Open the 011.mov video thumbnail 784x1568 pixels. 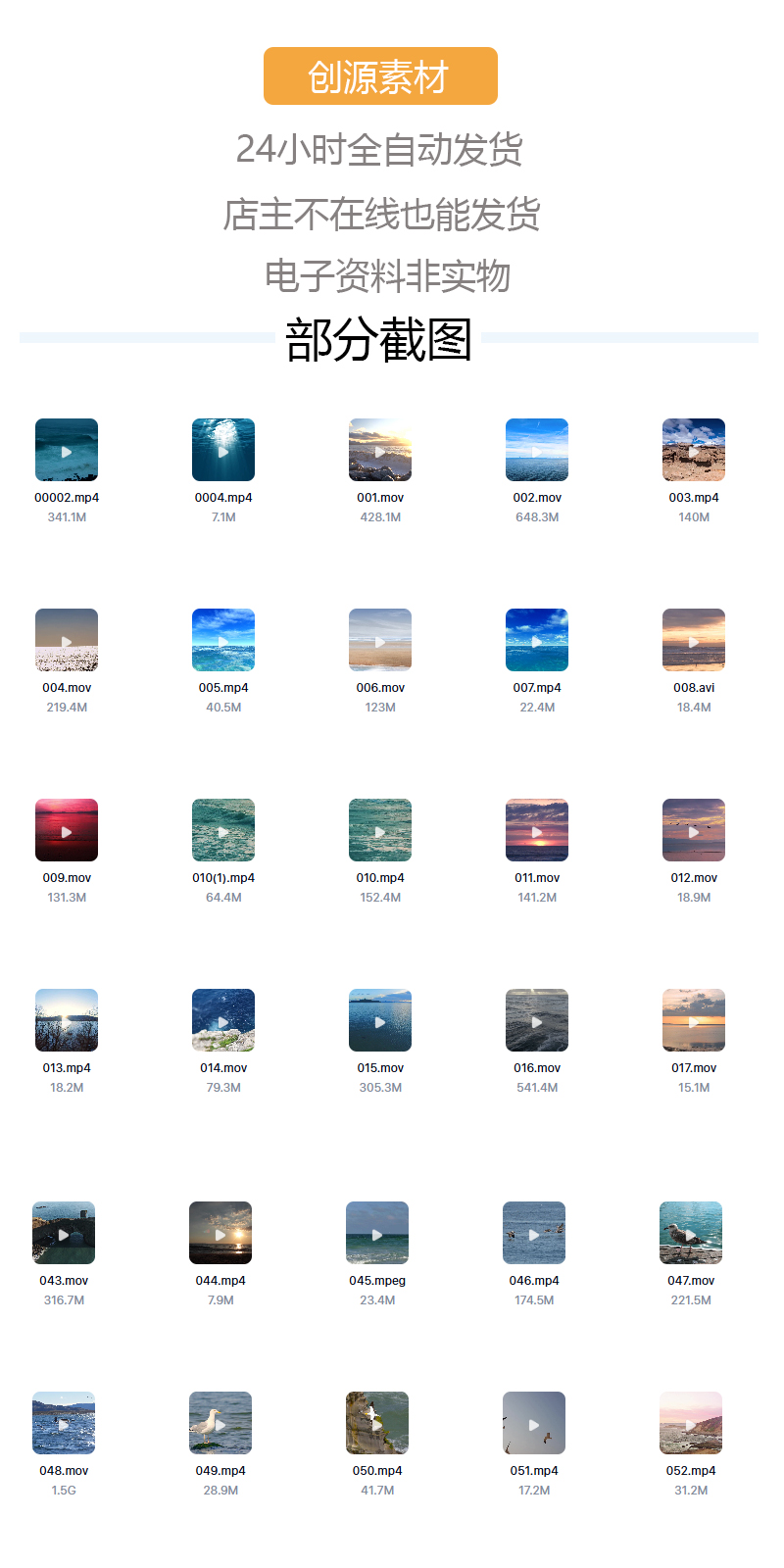537,830
